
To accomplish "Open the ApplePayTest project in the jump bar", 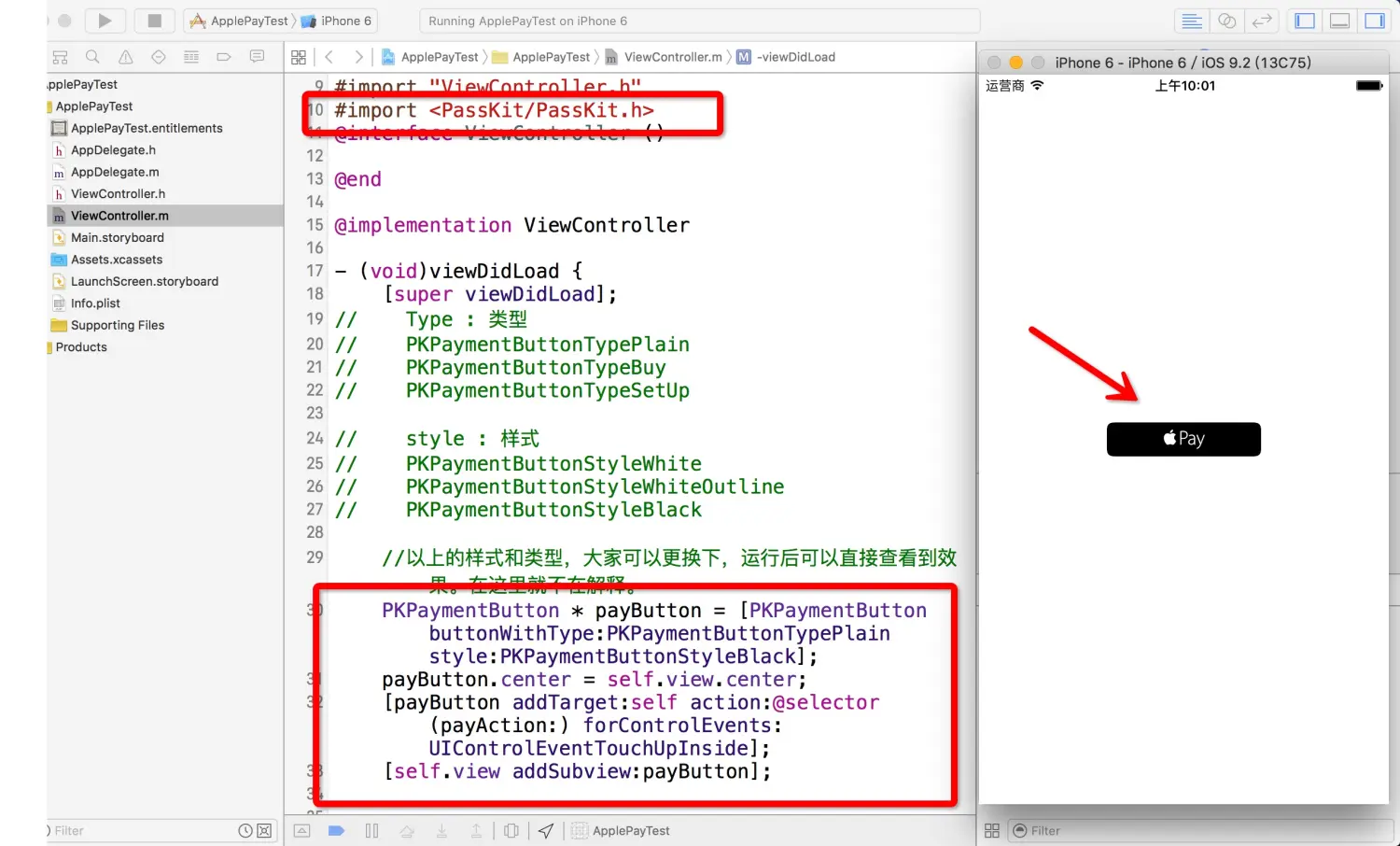I will [430, 57].
